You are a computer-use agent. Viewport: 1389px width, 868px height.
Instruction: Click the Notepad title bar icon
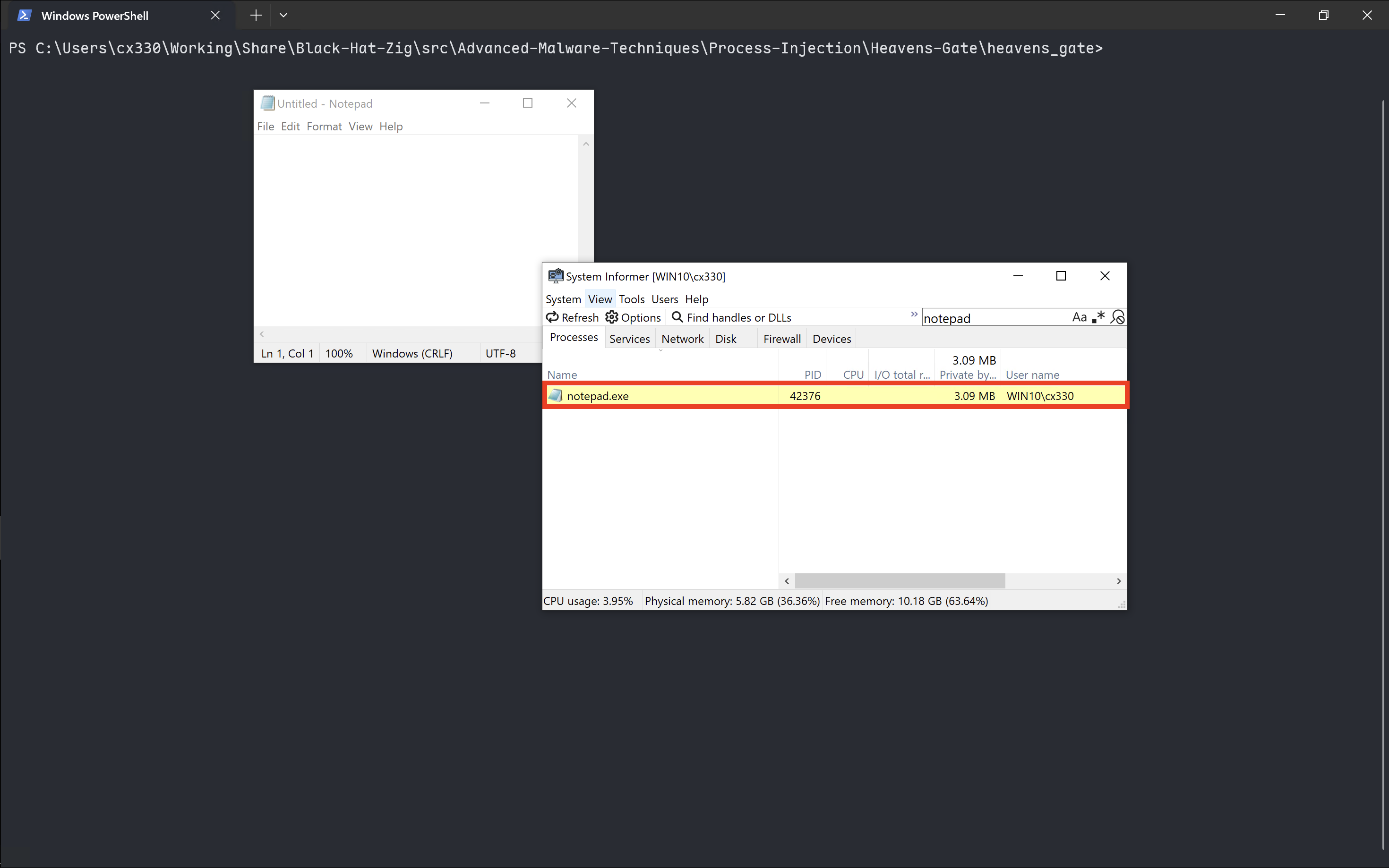point(267,103)
